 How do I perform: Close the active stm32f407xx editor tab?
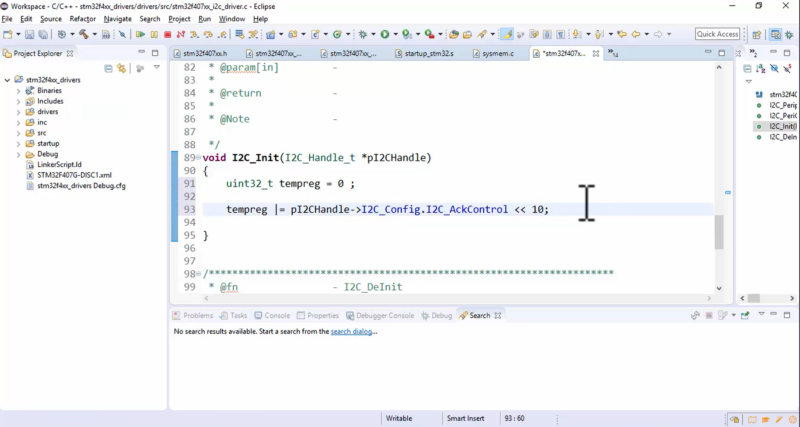point(595,53)
